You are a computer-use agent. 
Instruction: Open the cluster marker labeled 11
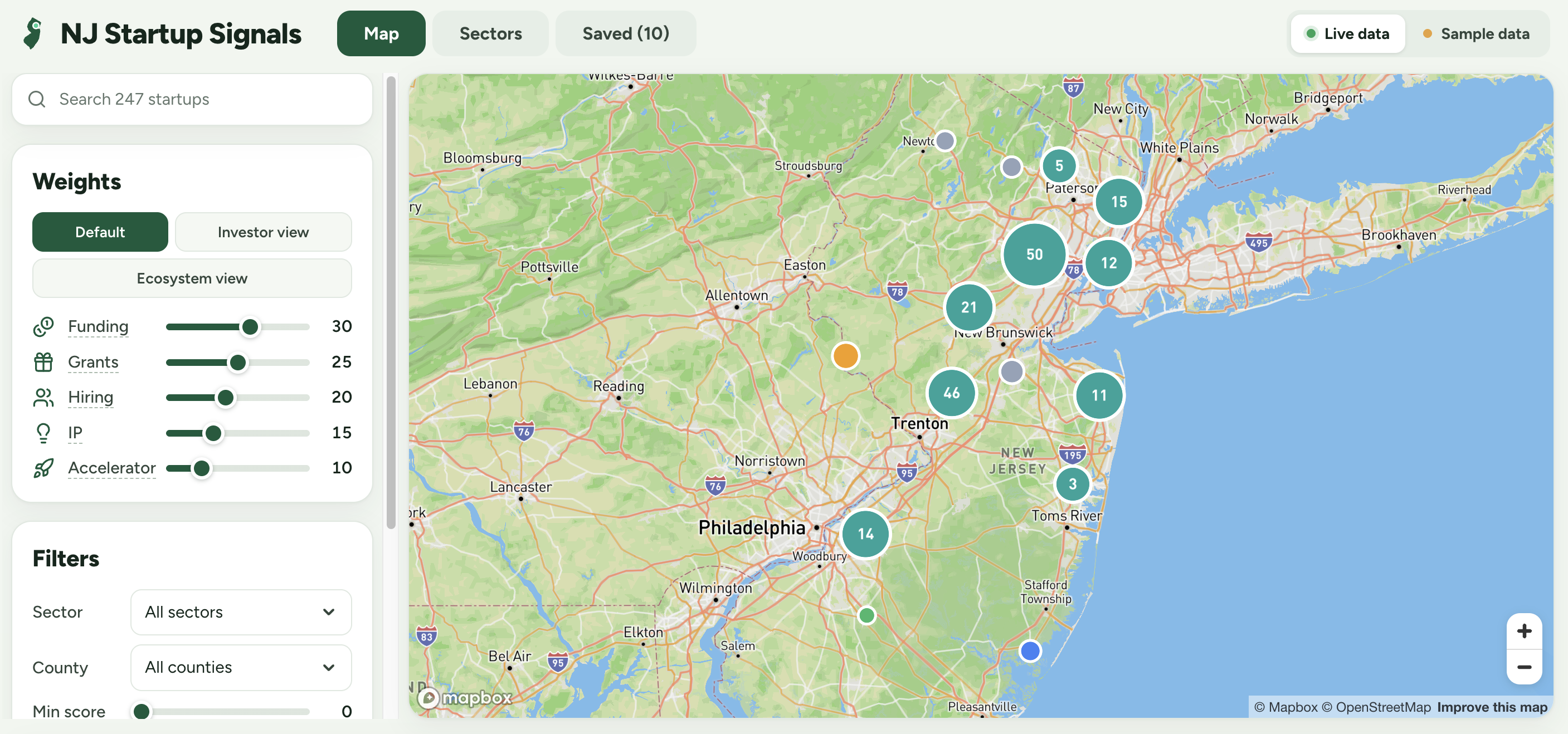click(1099, 395)
